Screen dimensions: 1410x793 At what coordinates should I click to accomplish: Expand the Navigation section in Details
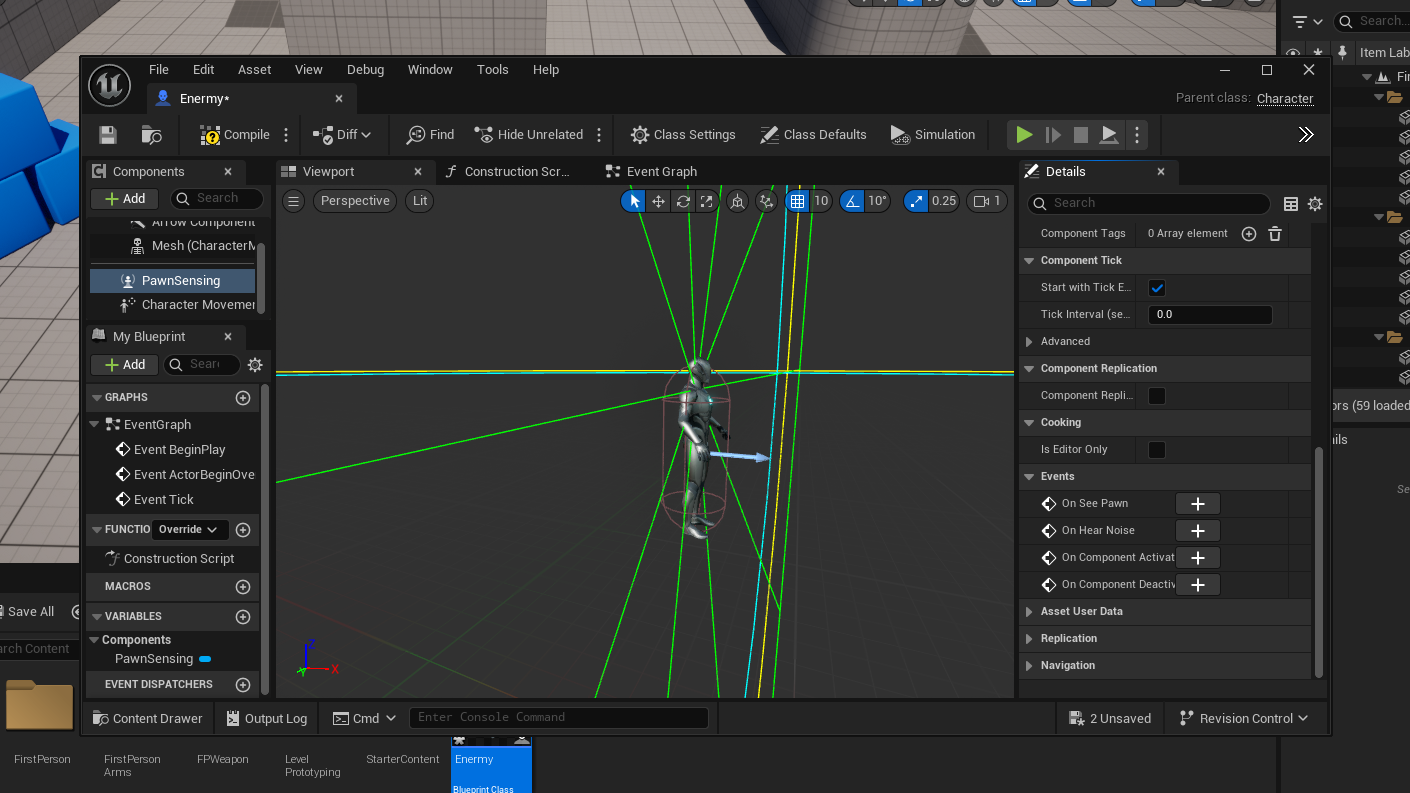tap(1030, 665)
